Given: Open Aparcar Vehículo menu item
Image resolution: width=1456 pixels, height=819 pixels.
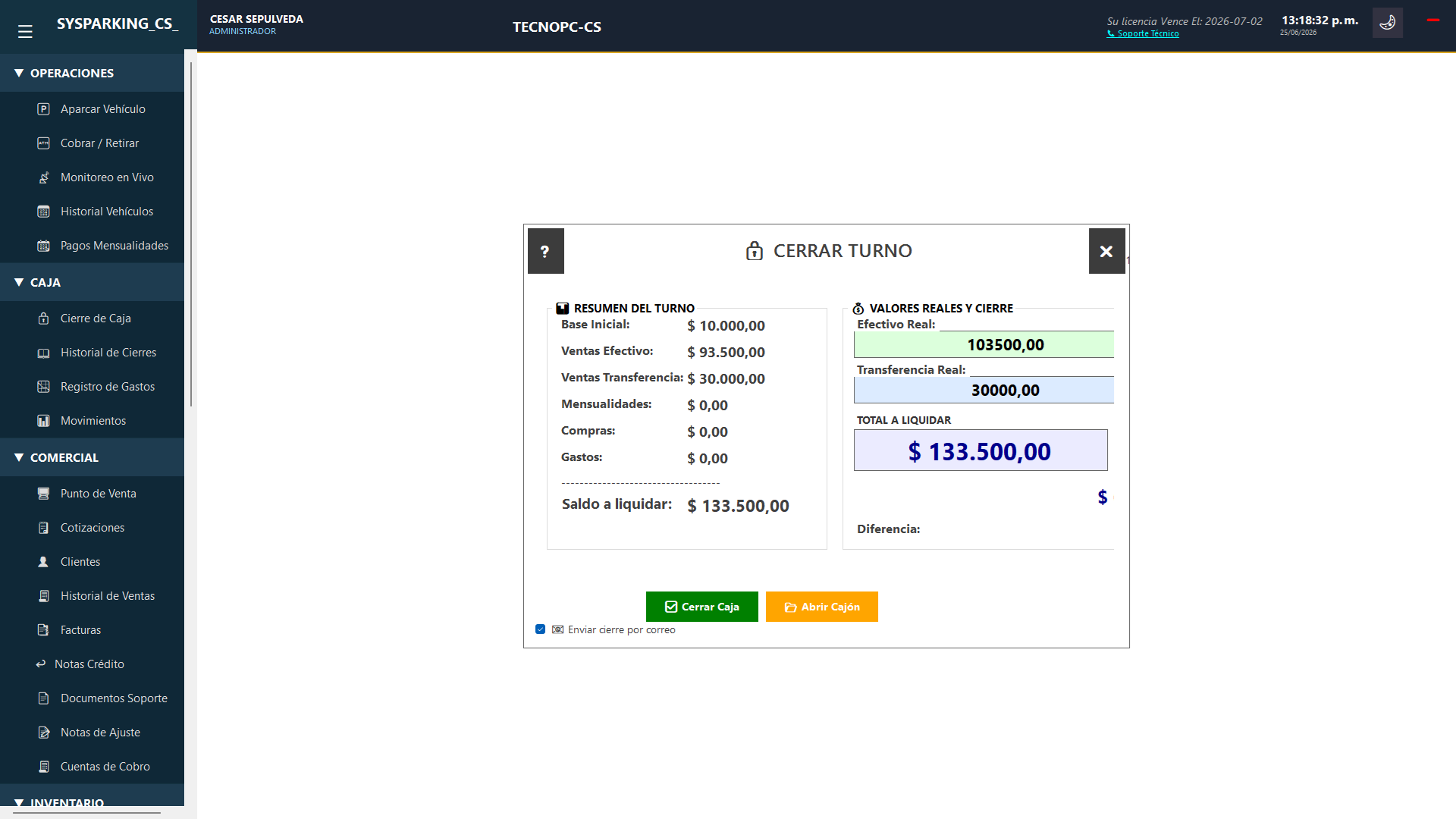Looking at the screenshot, I should pos(92,109).
